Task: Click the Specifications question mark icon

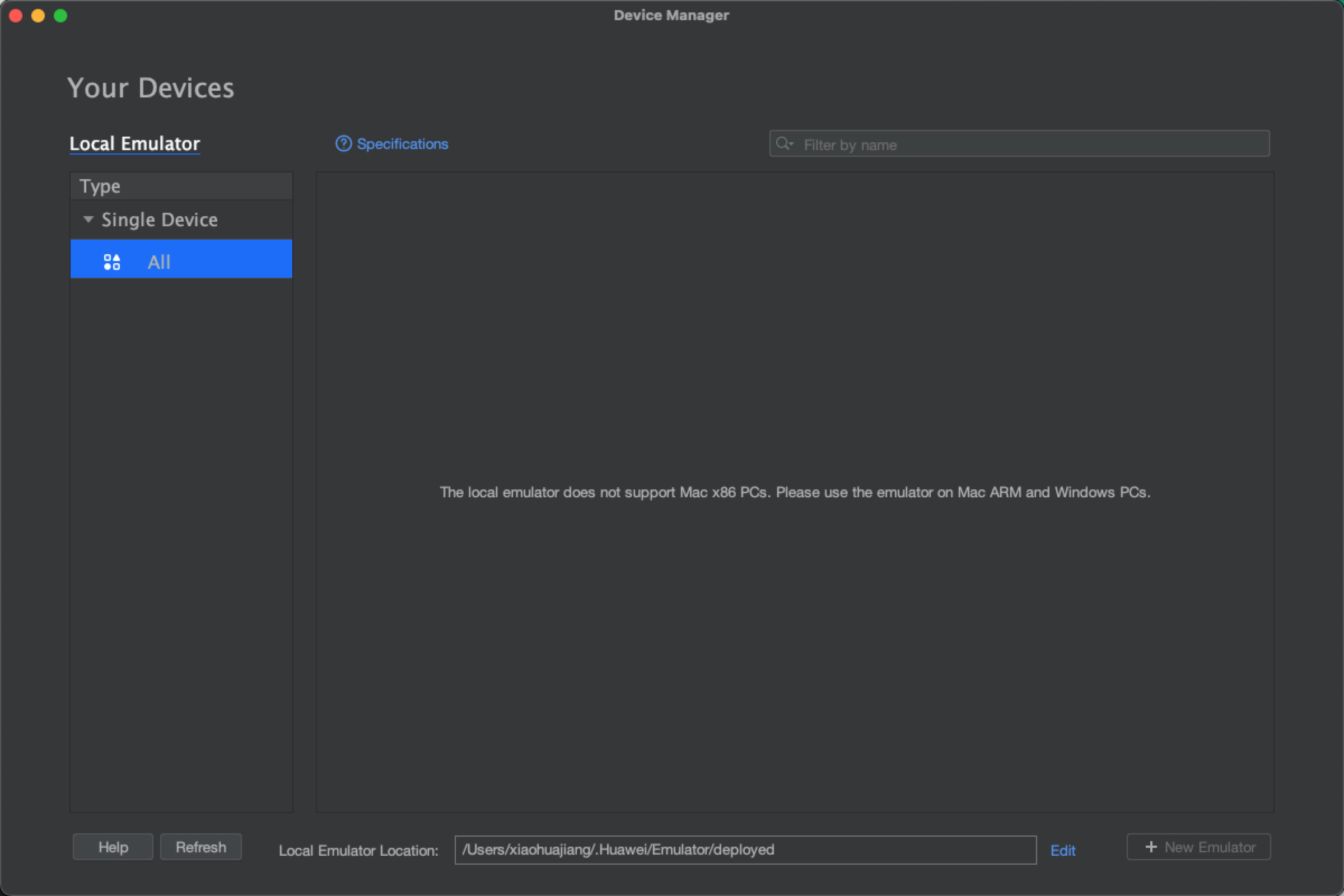Action: pyautogui.click(x=343, y=143)
